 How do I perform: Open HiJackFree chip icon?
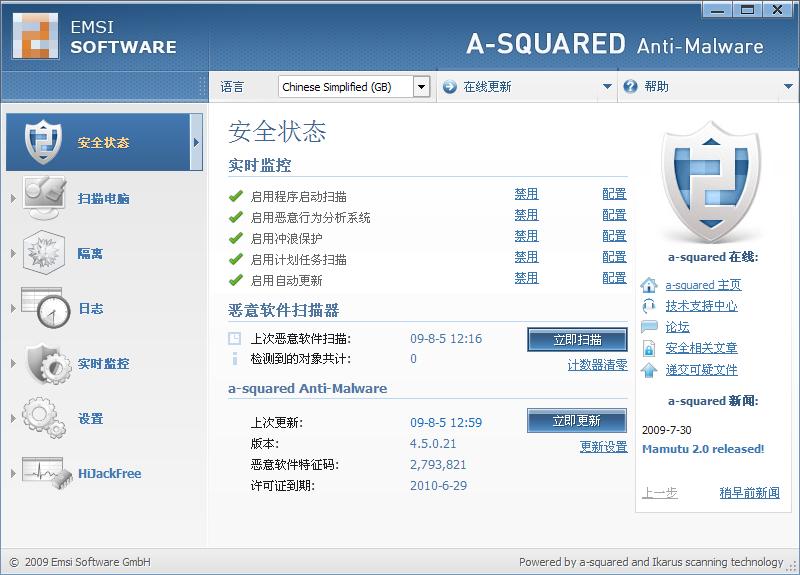47,473
